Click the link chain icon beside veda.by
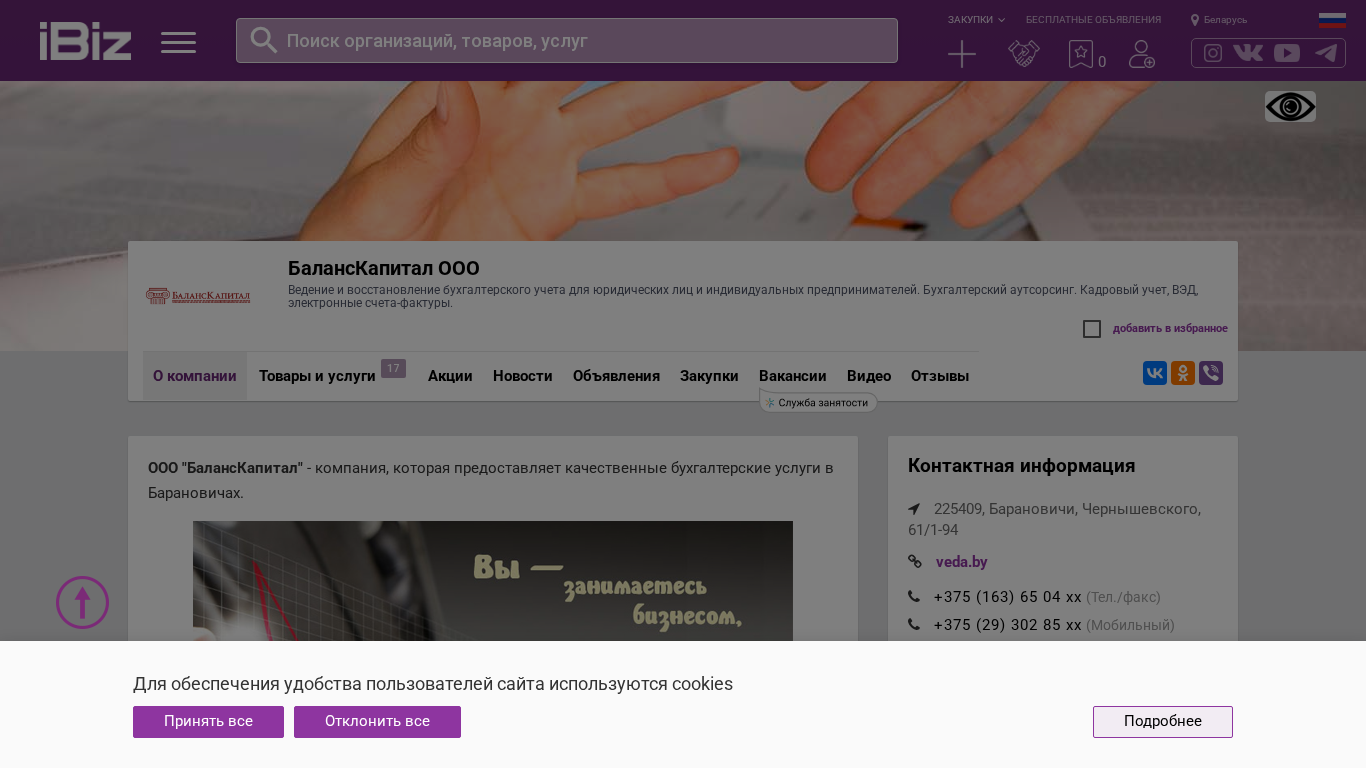This screenshot has width=1366, height=768. tap(915, 562)
